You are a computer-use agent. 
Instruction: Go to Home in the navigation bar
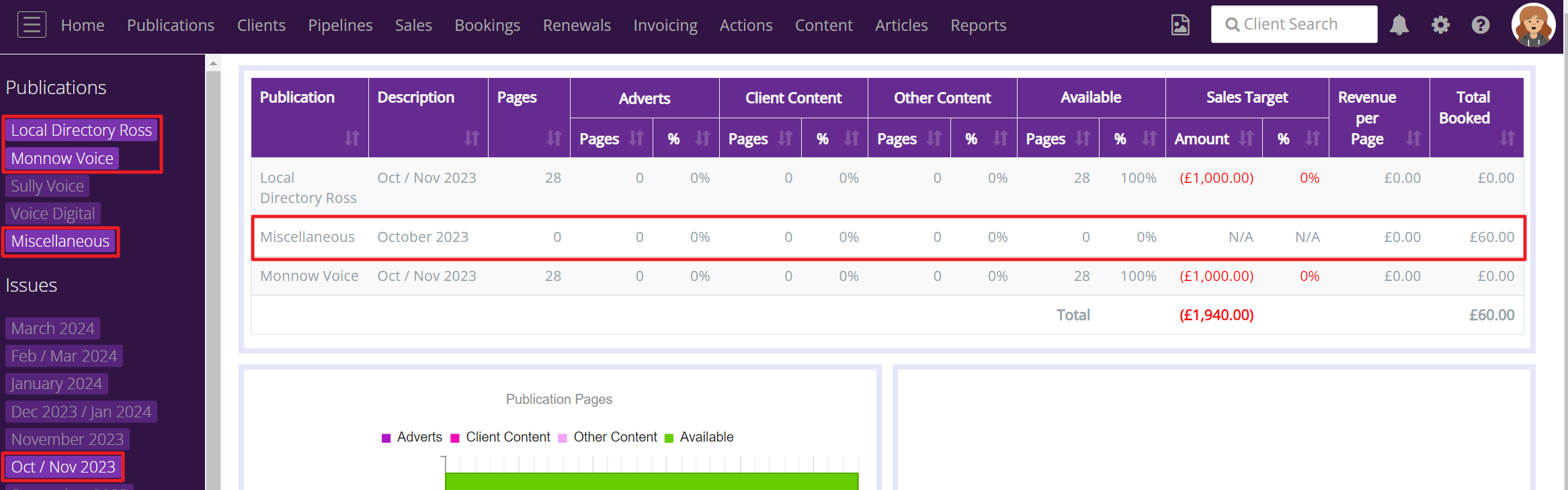click(83, 25)
